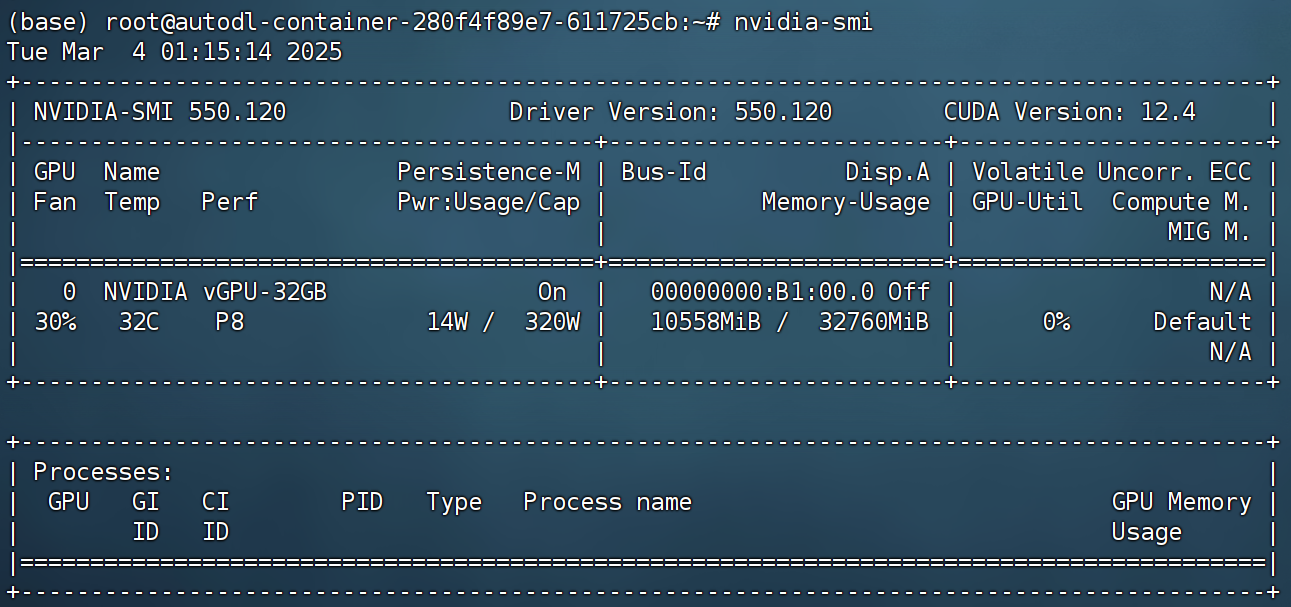
Task: Click the 'Temp' column header
Action: tap(132, 202)
